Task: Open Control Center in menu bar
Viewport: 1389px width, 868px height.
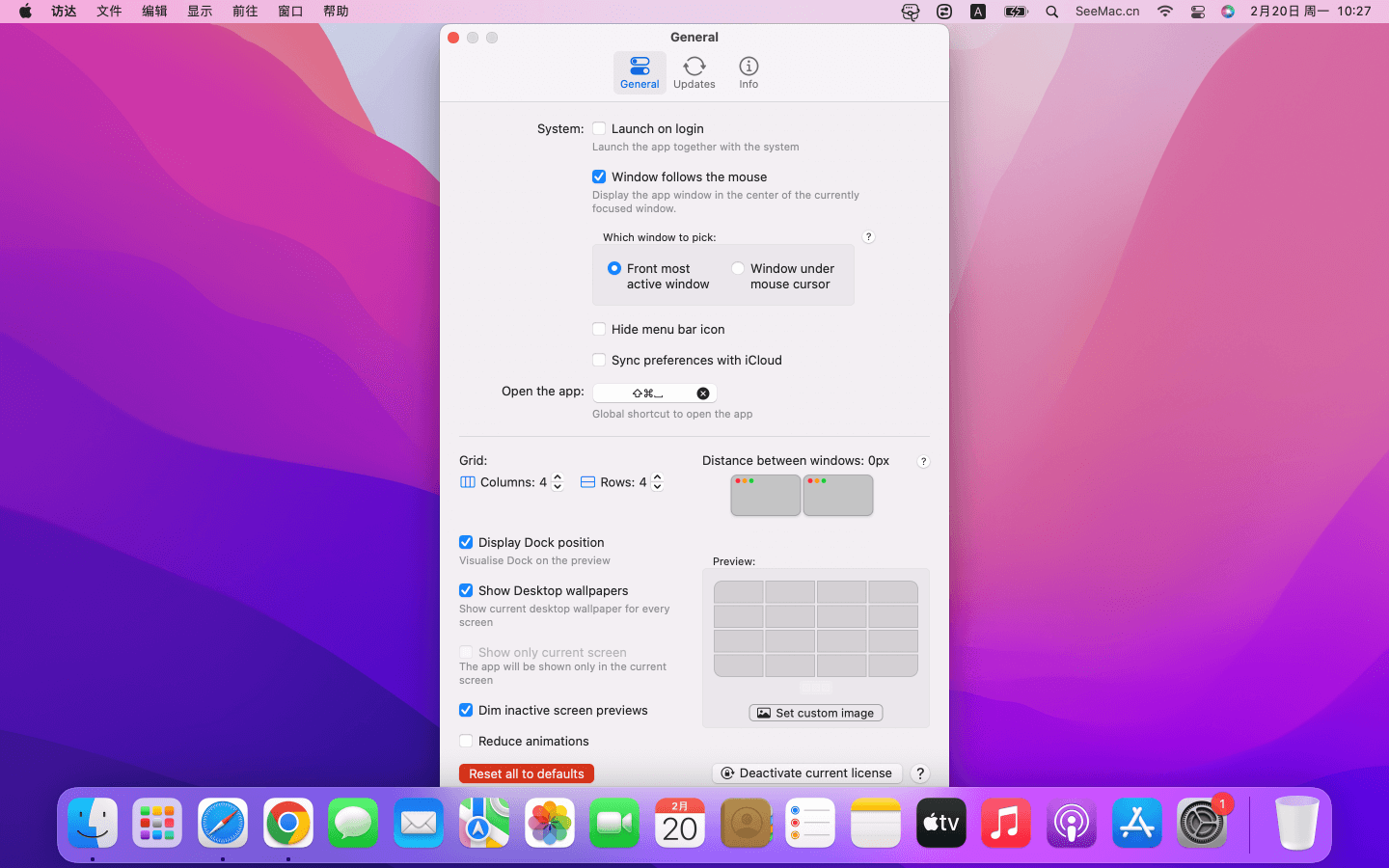Action: click(1197, 12)
